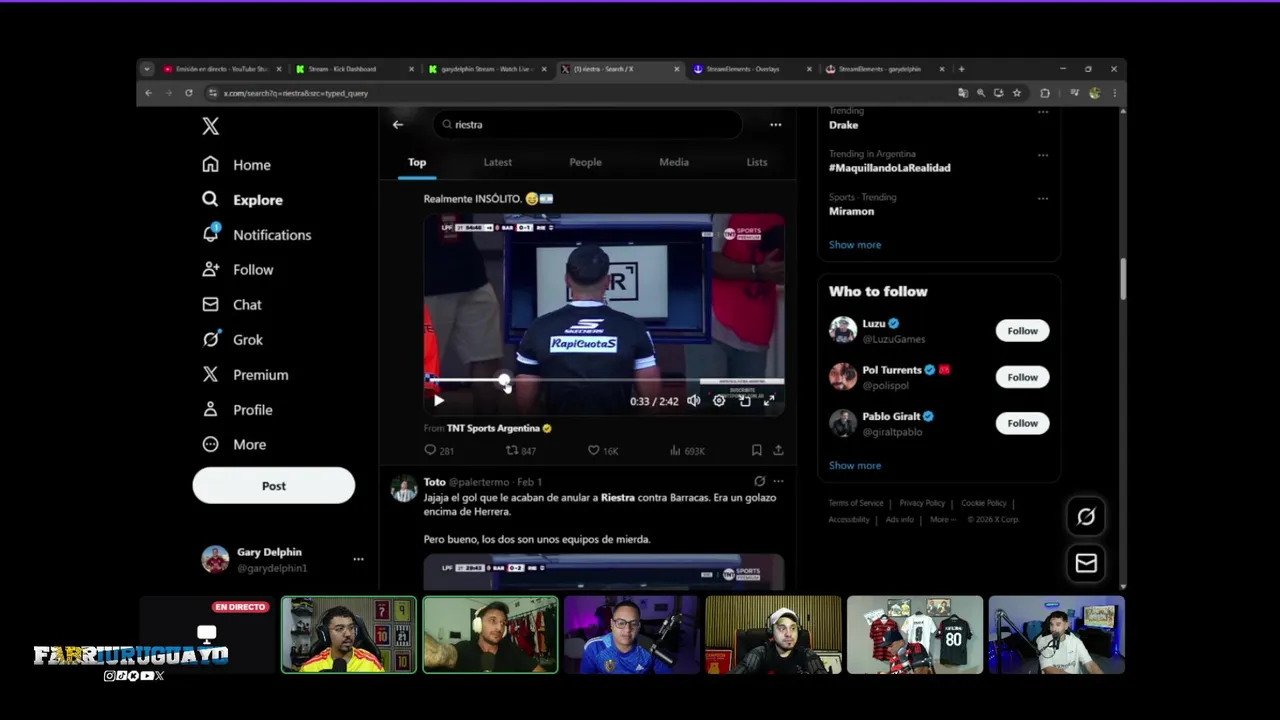Open the browser tab search dropdown
Image resolution: width=1280 pixels, height=720 pixels.
147,69
